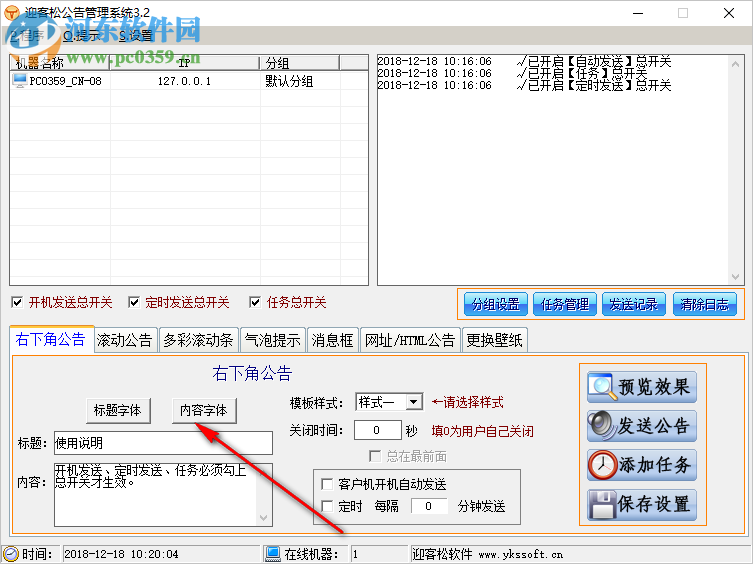Enable the 定时 interval checkbox
Screen dimensions: 753x564
pyautogui.click(x=327, y=506)
